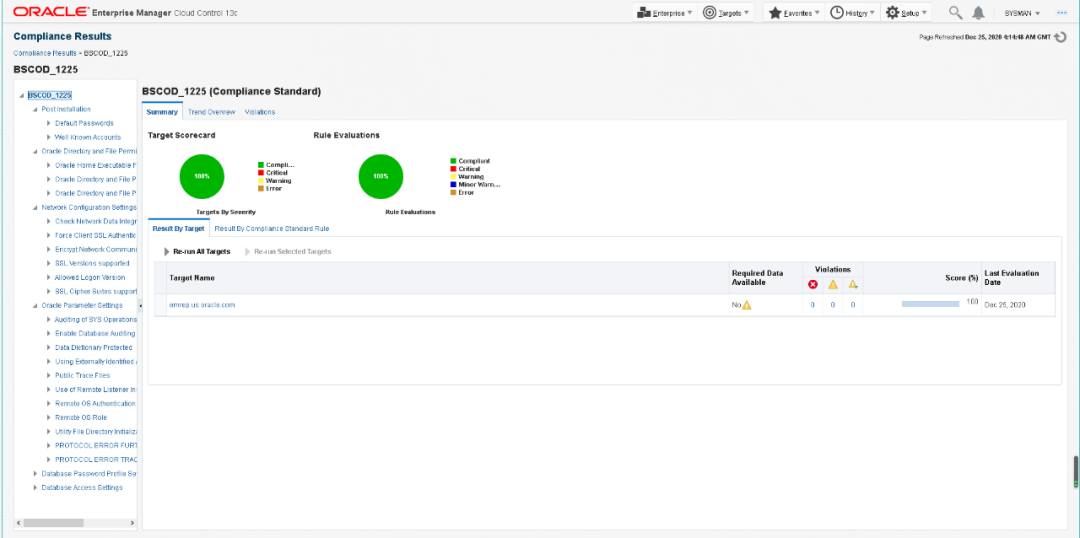1080x538 pixels.
Task: Open the Targets menu
Action: point(726,13)
